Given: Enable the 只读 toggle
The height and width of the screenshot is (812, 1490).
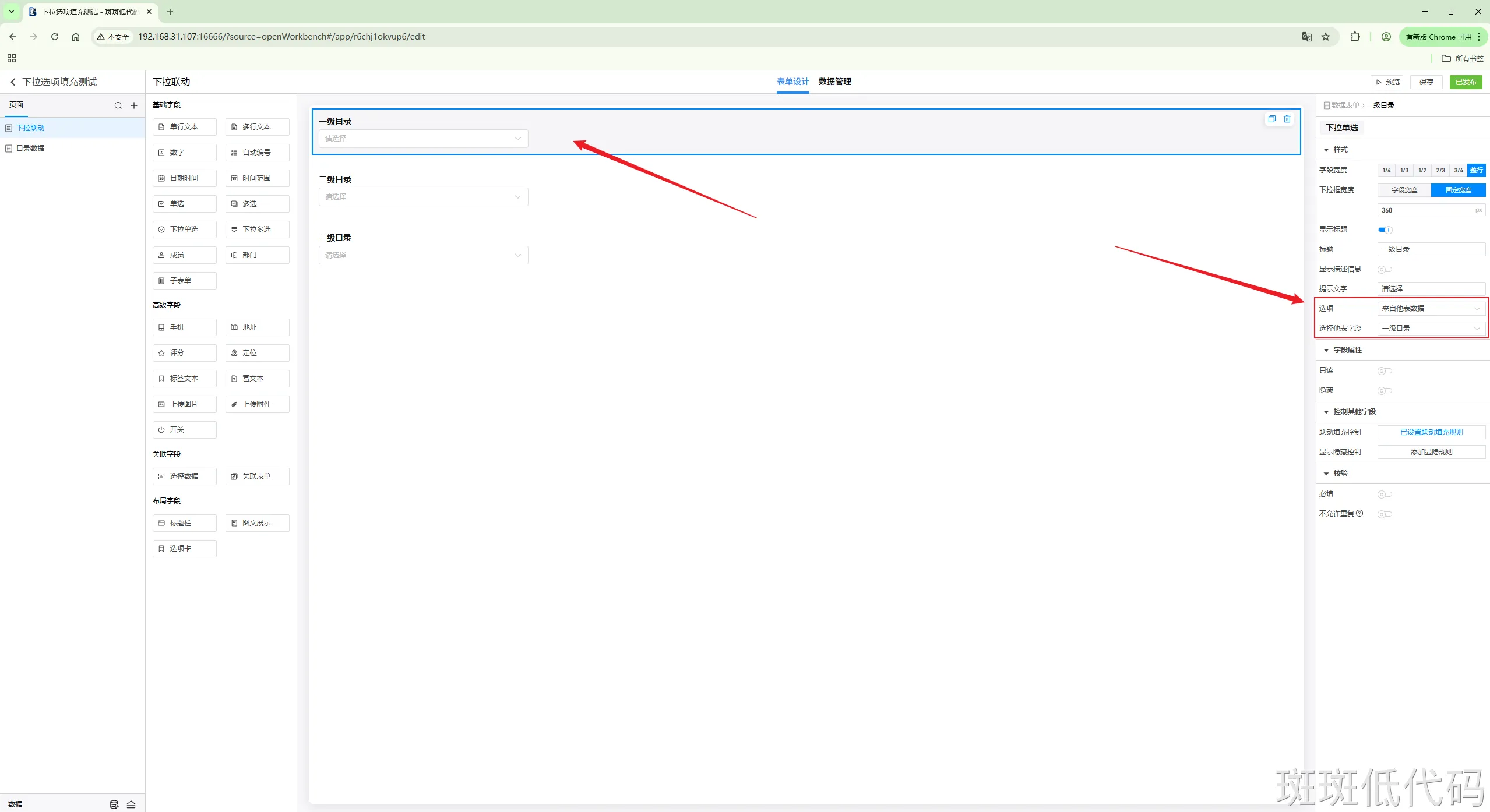Looking at the screenshot, I should 1385,371.
